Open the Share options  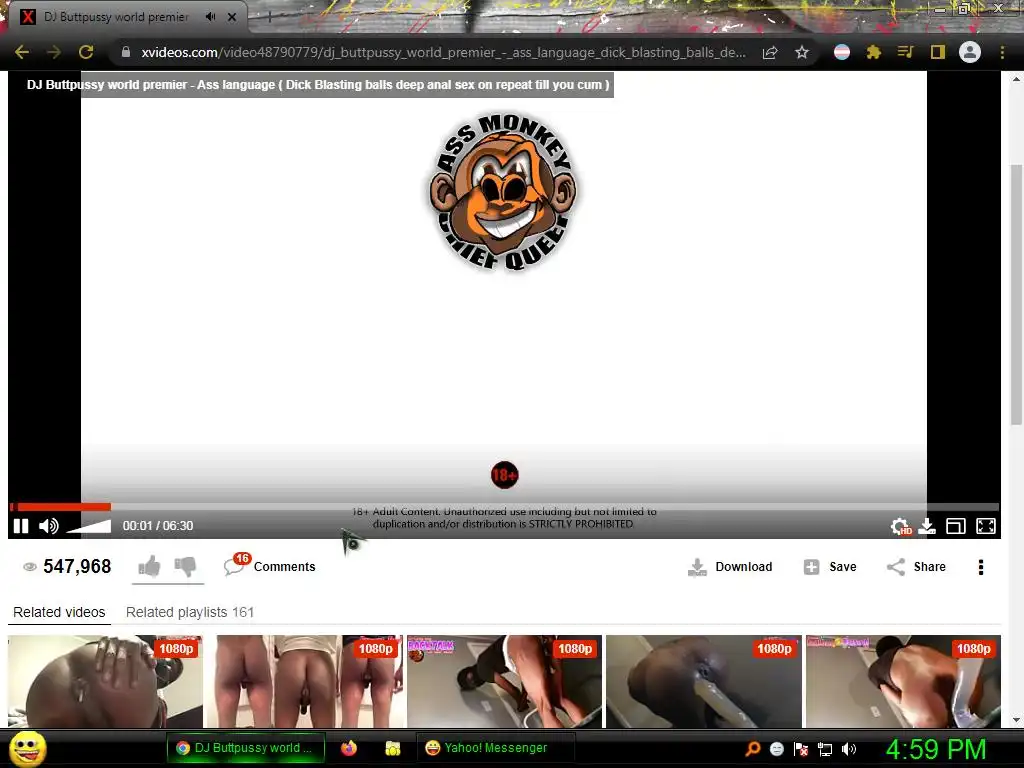[x=916, y=567]
